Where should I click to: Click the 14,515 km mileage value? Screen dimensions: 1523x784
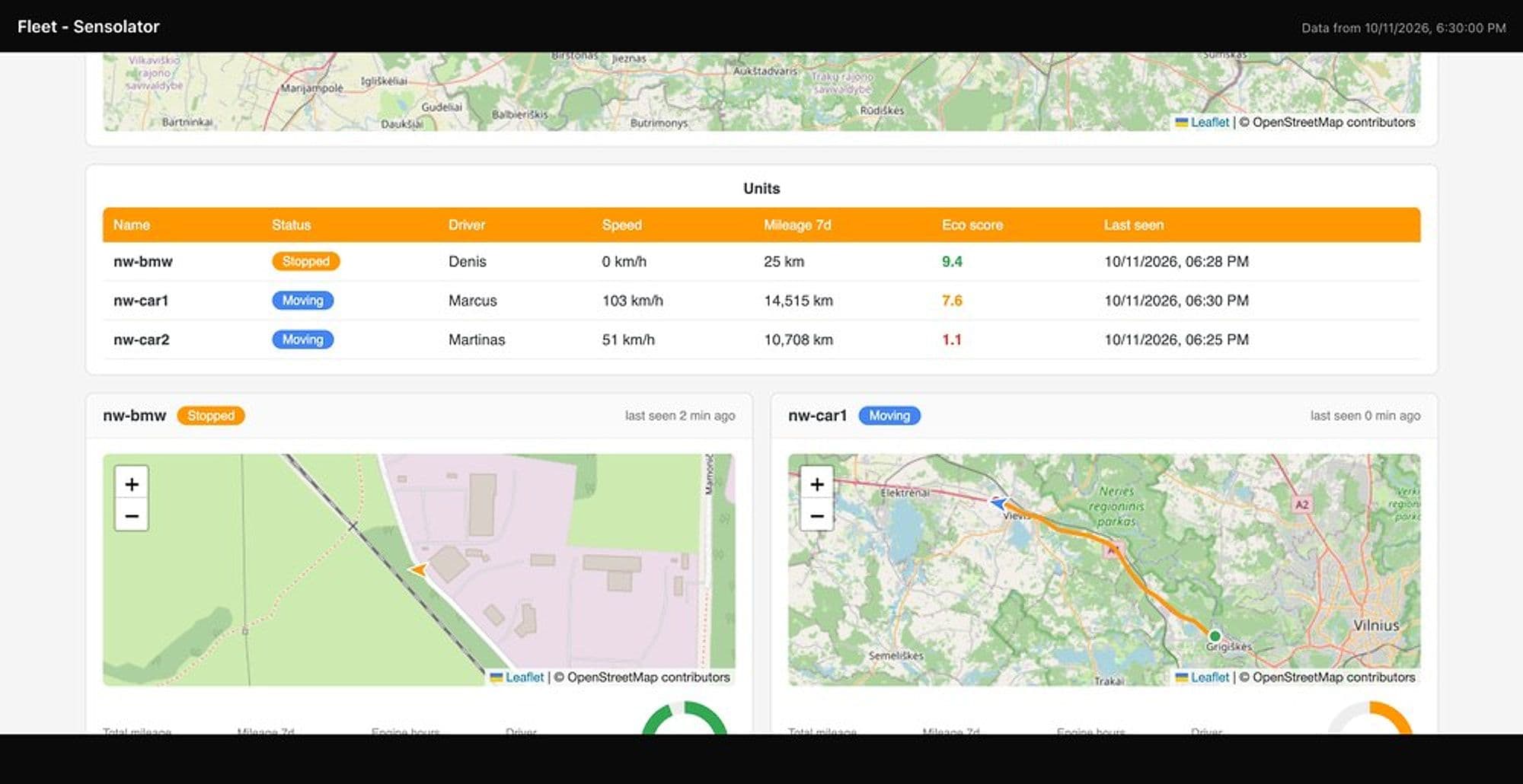click(798, 301)
